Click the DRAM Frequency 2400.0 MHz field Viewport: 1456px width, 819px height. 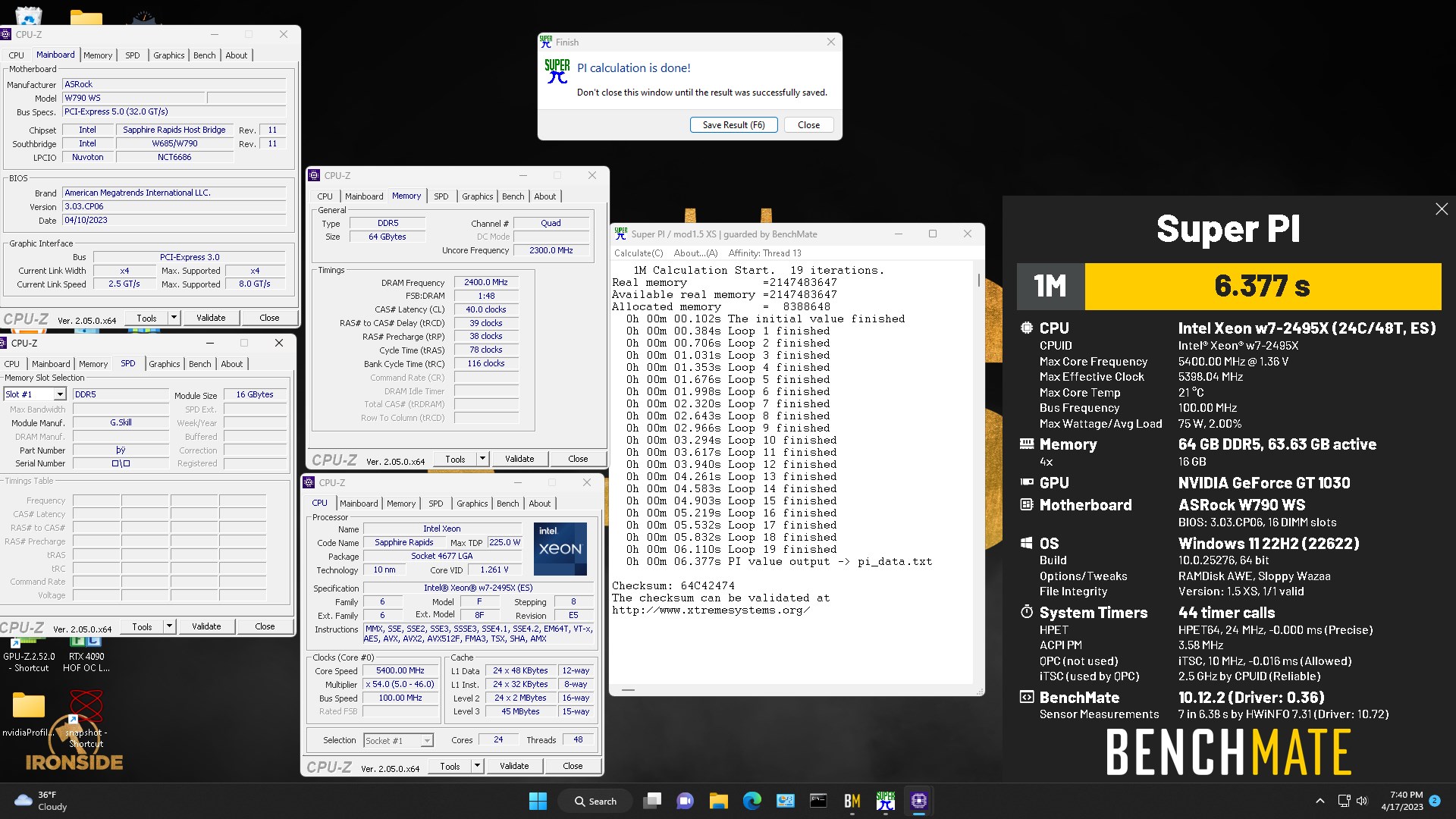(486, 282)
